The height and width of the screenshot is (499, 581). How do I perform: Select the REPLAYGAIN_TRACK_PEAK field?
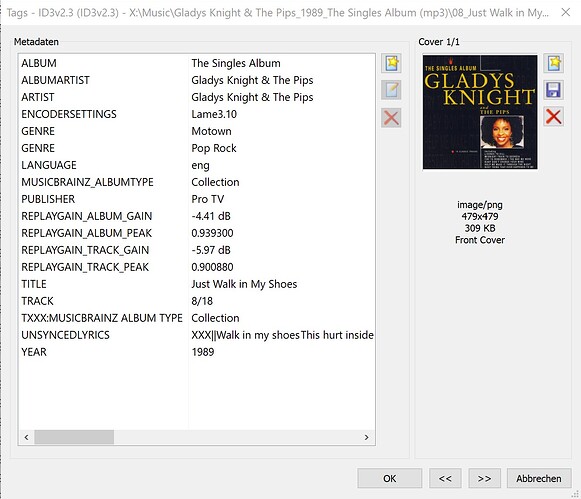[85, 267]
